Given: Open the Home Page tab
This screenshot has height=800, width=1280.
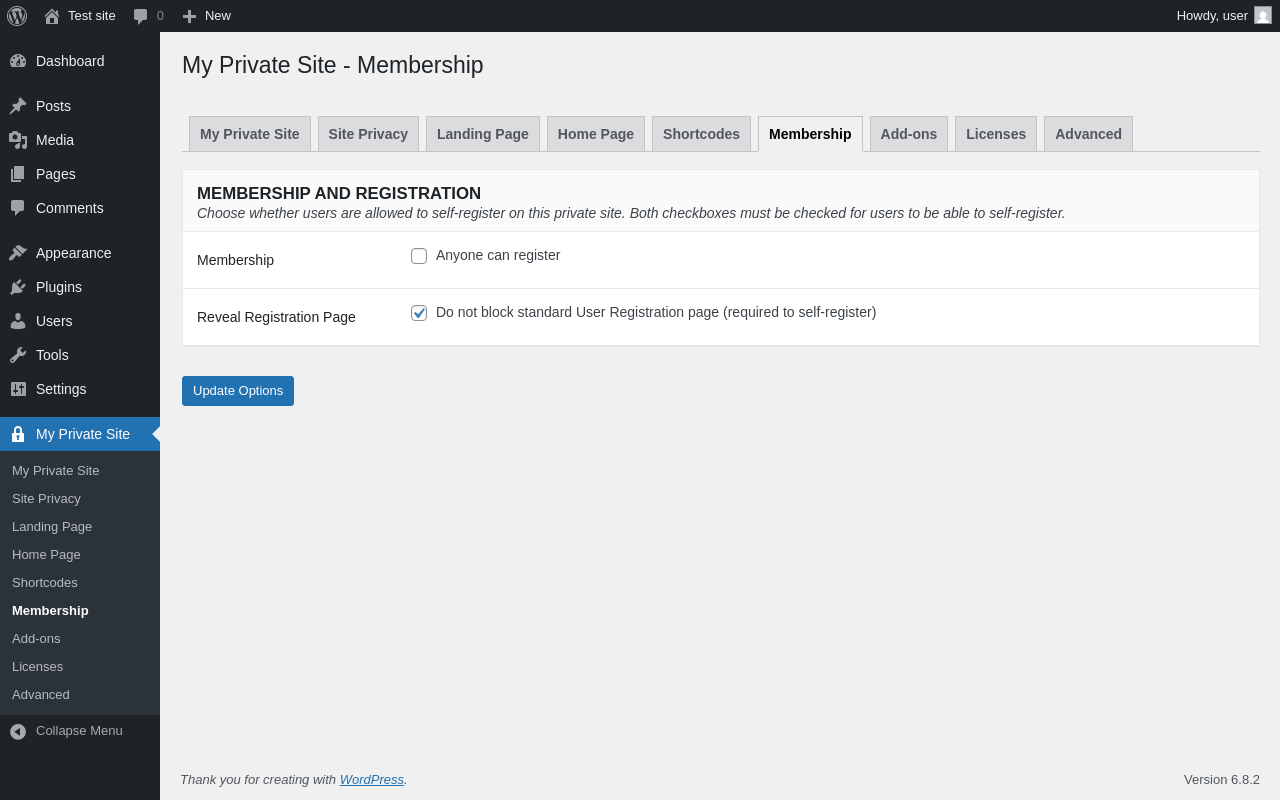Looking at the screenshot, I should click(x=596, y=134).
